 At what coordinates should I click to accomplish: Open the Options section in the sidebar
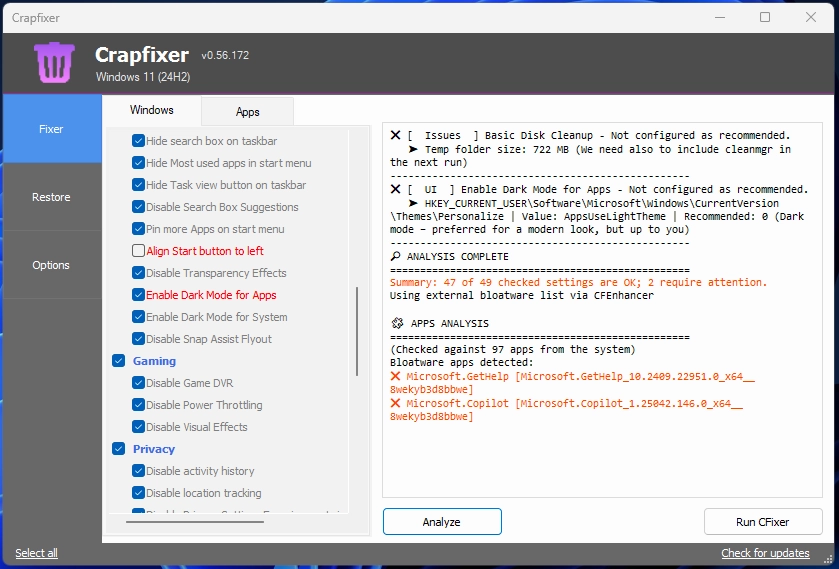(x=52, y=265)
